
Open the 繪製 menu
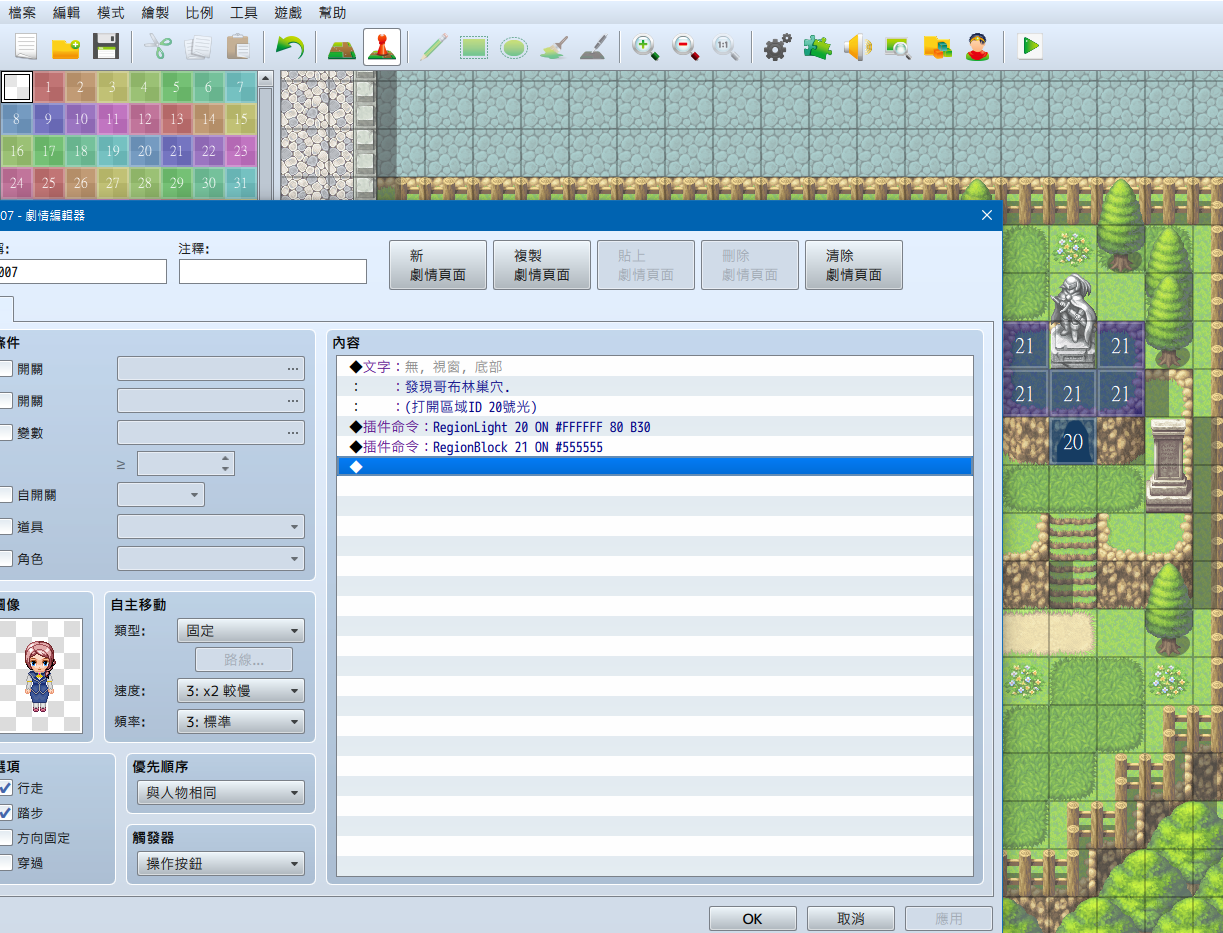(155, 13)
